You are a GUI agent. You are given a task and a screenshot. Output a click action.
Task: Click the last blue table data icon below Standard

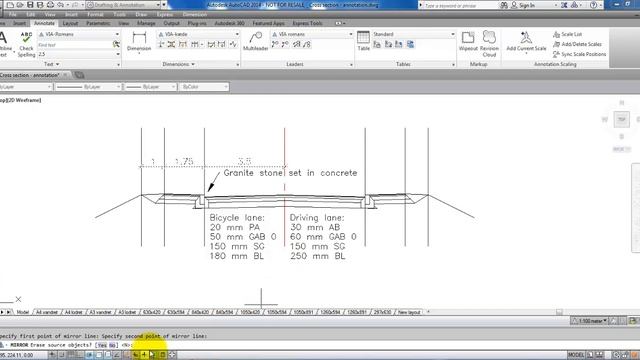click(x=410, y=44)
